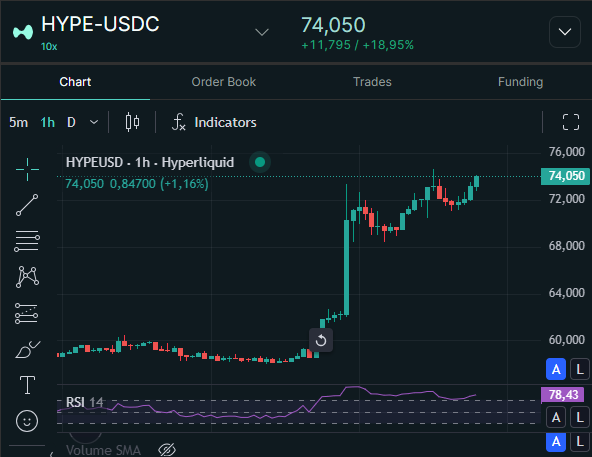592x457 pixels.
Task: Collapse the drawing toolbar arrow at bottom-left
Action: (x=51, y=454)
